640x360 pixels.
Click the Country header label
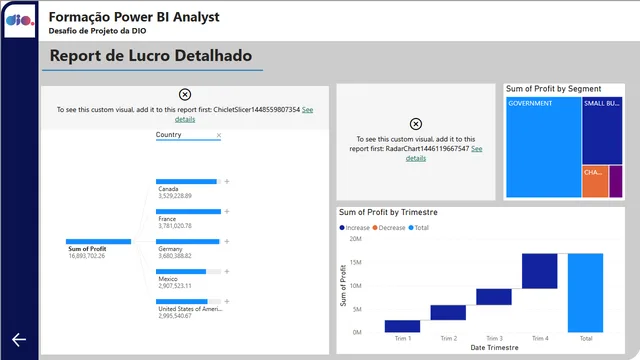pos(168,134)
